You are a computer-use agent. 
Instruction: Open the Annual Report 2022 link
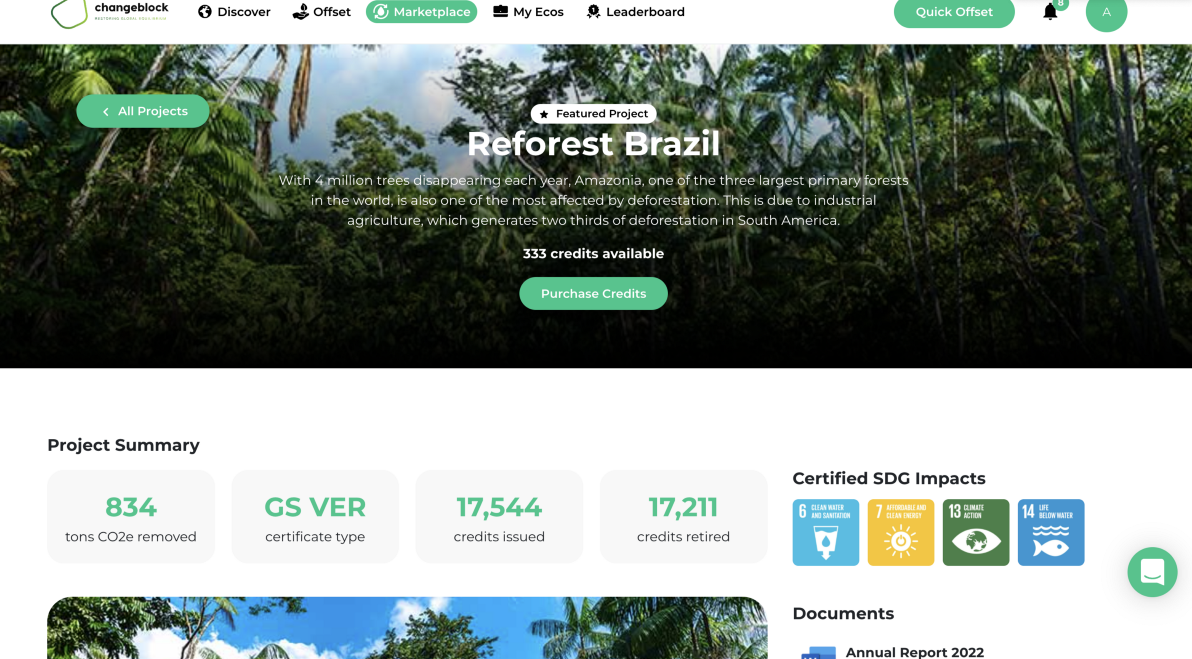915,652
